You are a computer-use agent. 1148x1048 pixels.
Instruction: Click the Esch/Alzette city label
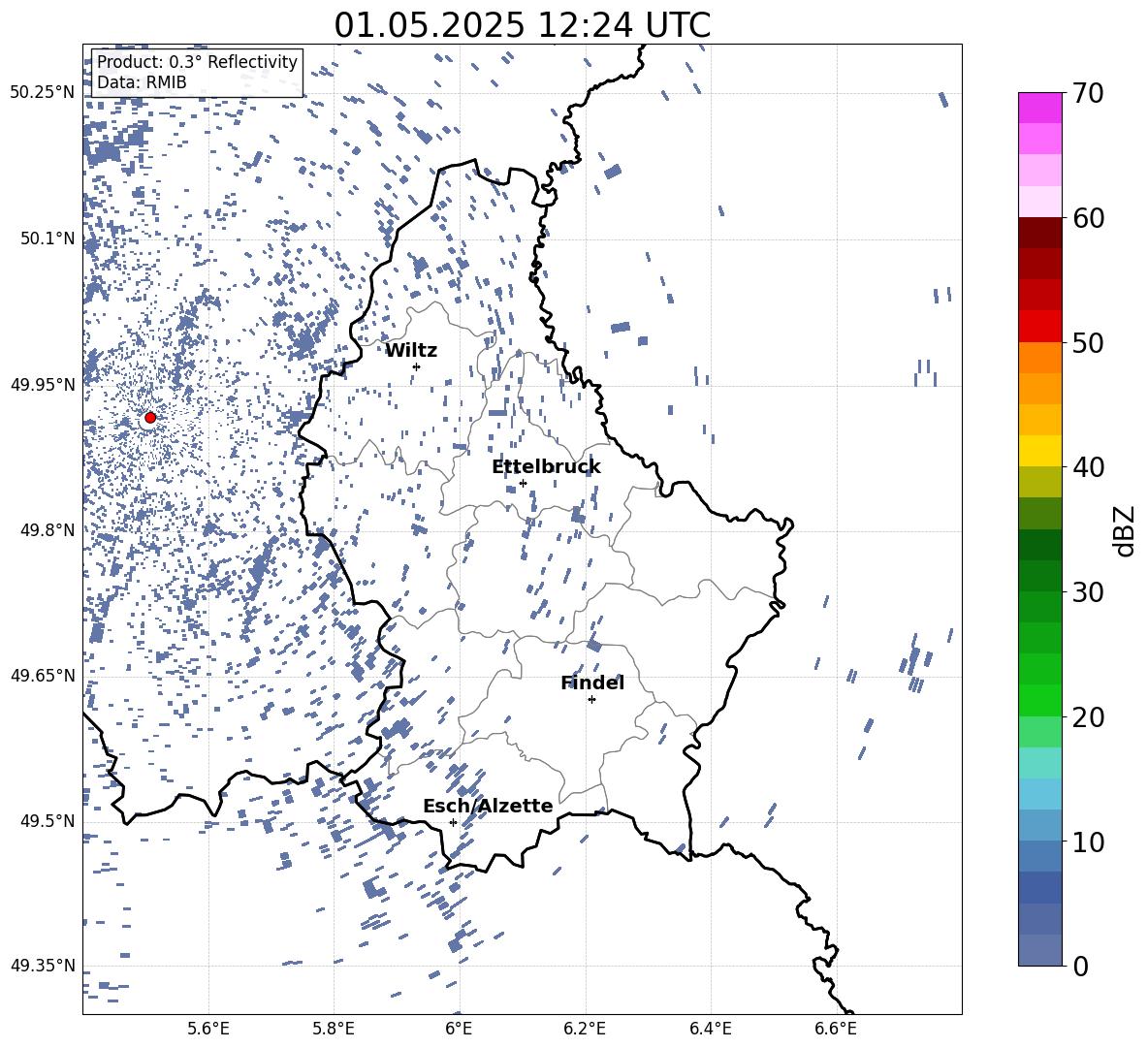488,806
